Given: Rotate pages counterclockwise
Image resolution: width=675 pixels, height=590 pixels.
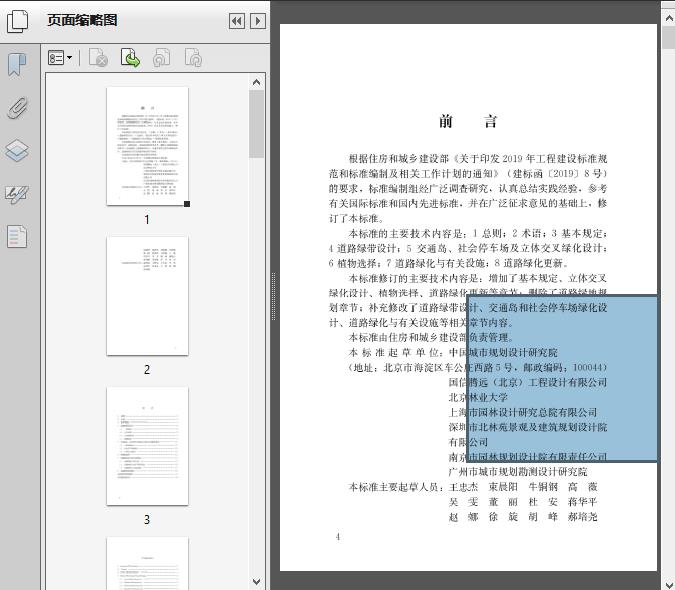Looking at the screenshot, I should click(x=161, y=59).
